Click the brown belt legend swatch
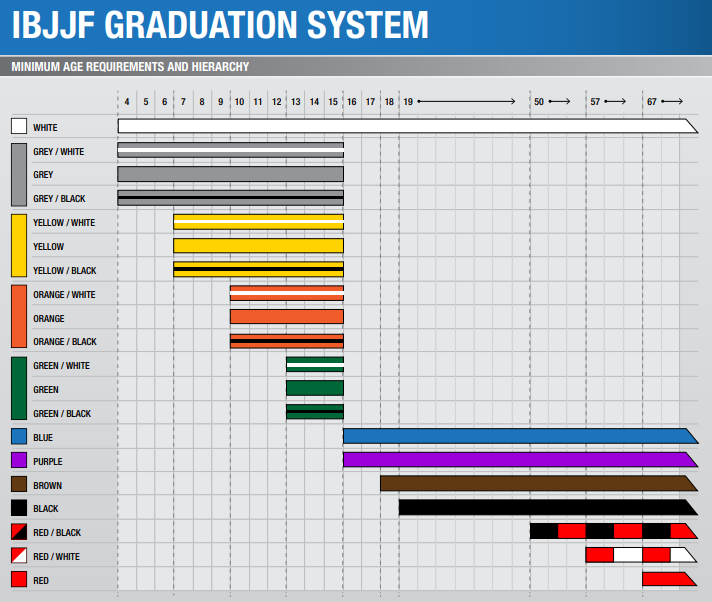 click(19, 484)
